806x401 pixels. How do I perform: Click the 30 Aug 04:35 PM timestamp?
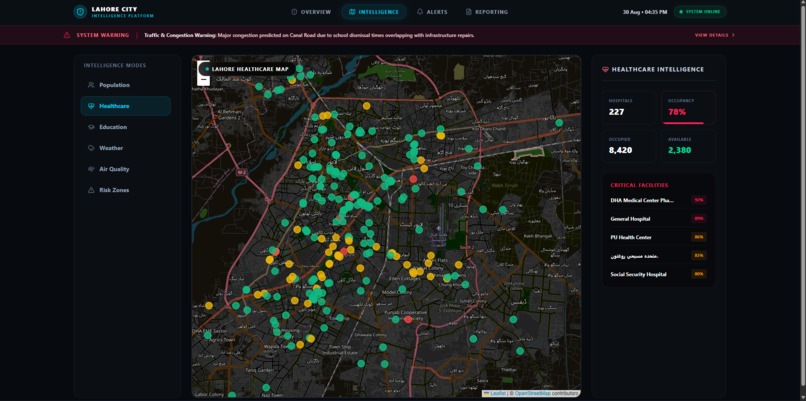click(x=645, y=12)
